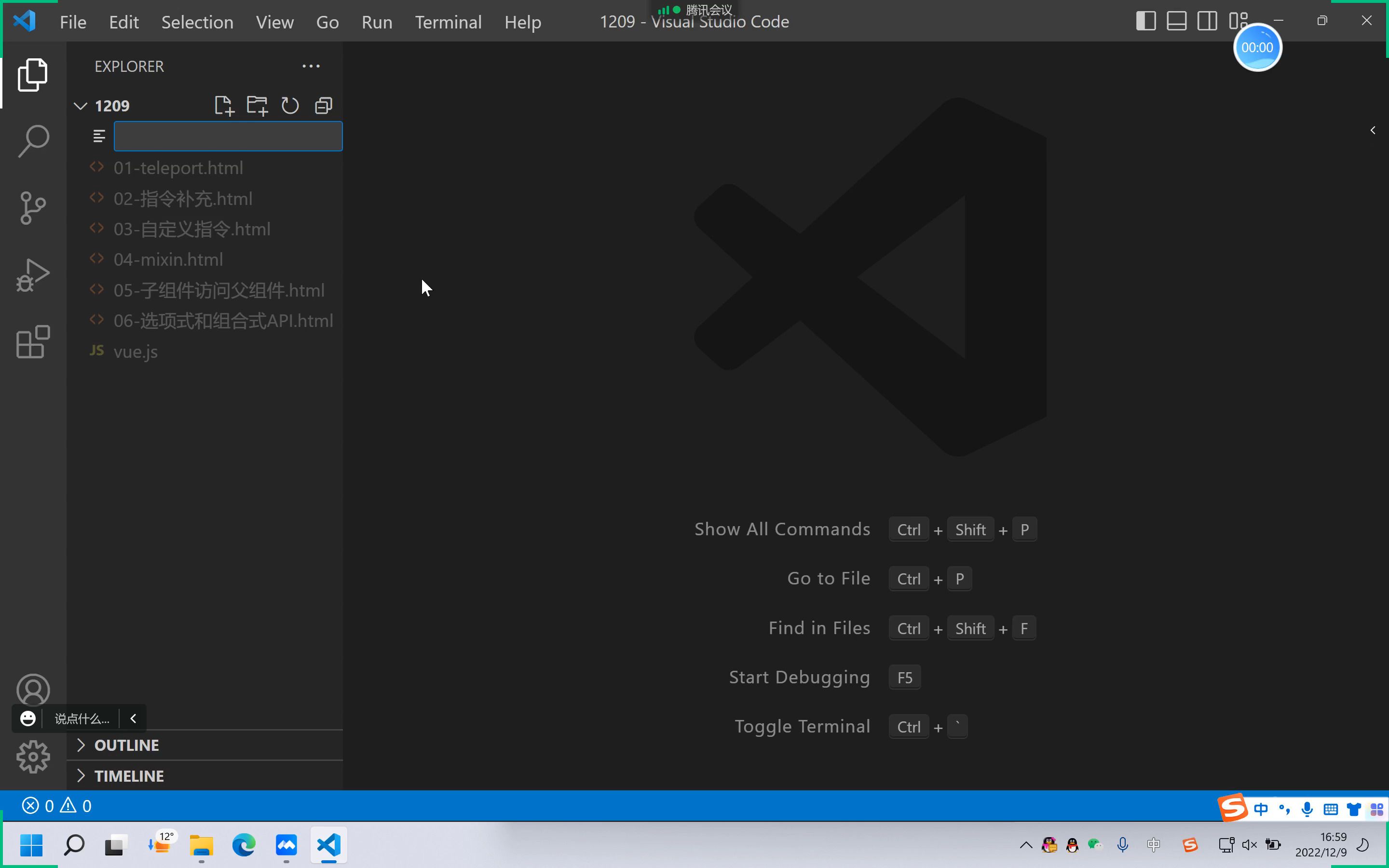Image resolution: width=1389 pixels, height=868 pixels.
Task: Click the Sogou toolbar microphone icon
Action: pyautogui.click(x=1307, y=810)
